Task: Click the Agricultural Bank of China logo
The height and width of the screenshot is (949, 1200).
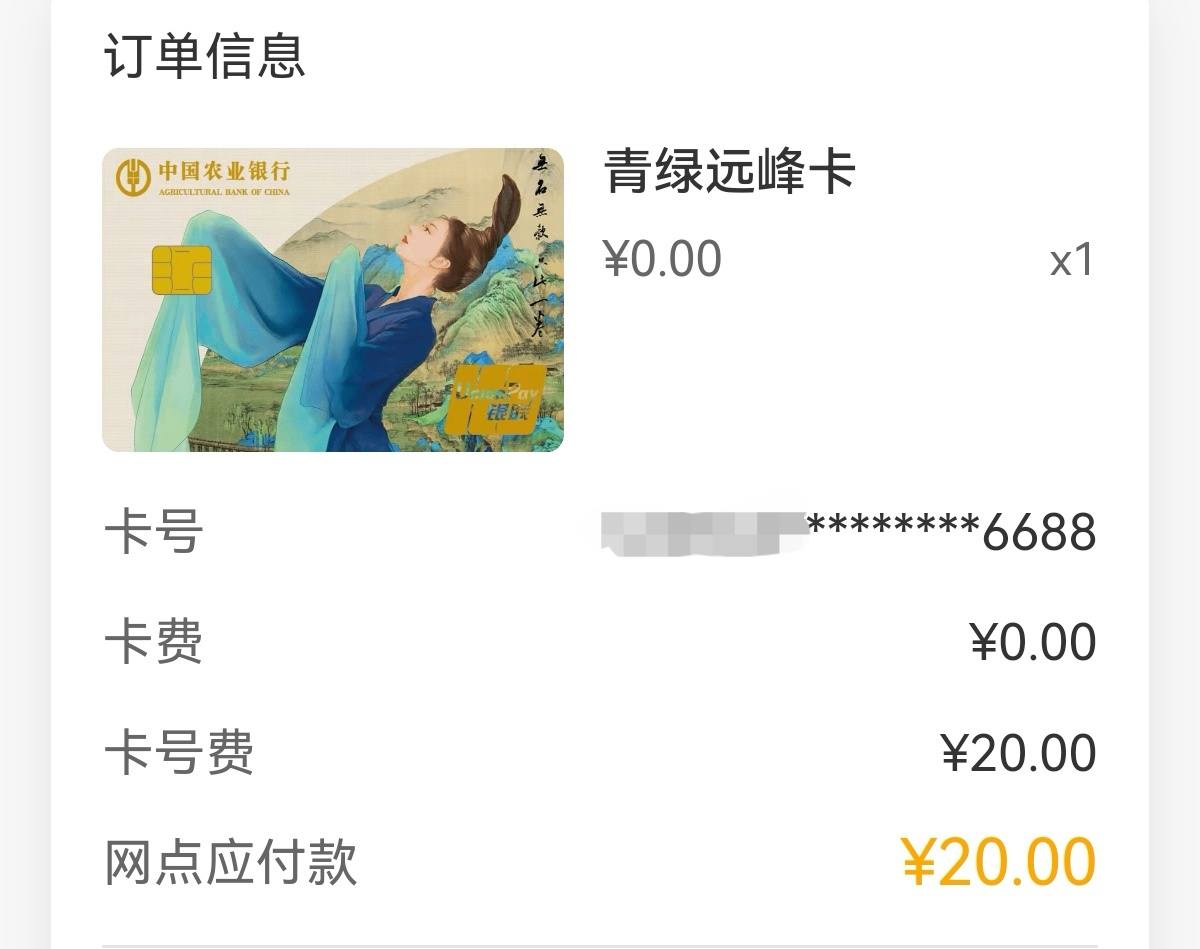Action: point(133,177)
